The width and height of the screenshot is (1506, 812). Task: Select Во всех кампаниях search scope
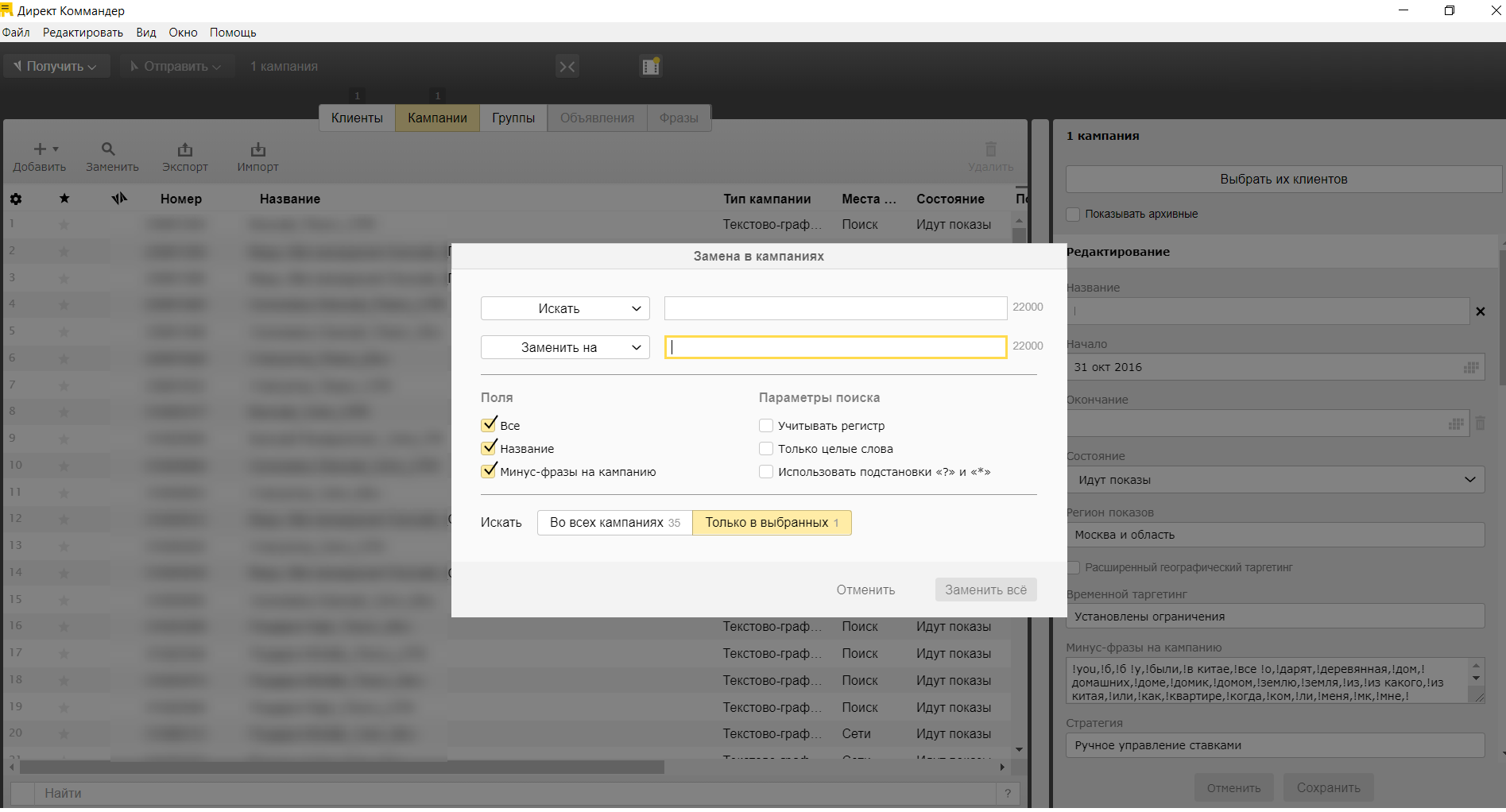click(x=614, y=523)
